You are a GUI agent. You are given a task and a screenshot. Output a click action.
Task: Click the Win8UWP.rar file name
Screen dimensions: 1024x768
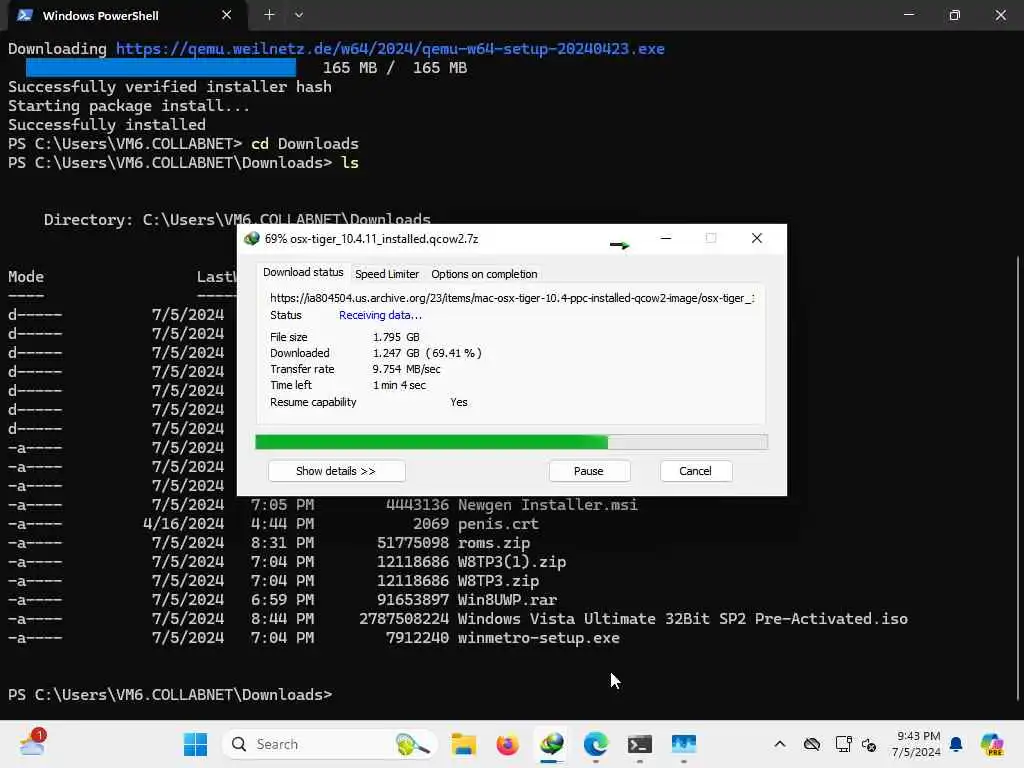(x=507, y=600)
